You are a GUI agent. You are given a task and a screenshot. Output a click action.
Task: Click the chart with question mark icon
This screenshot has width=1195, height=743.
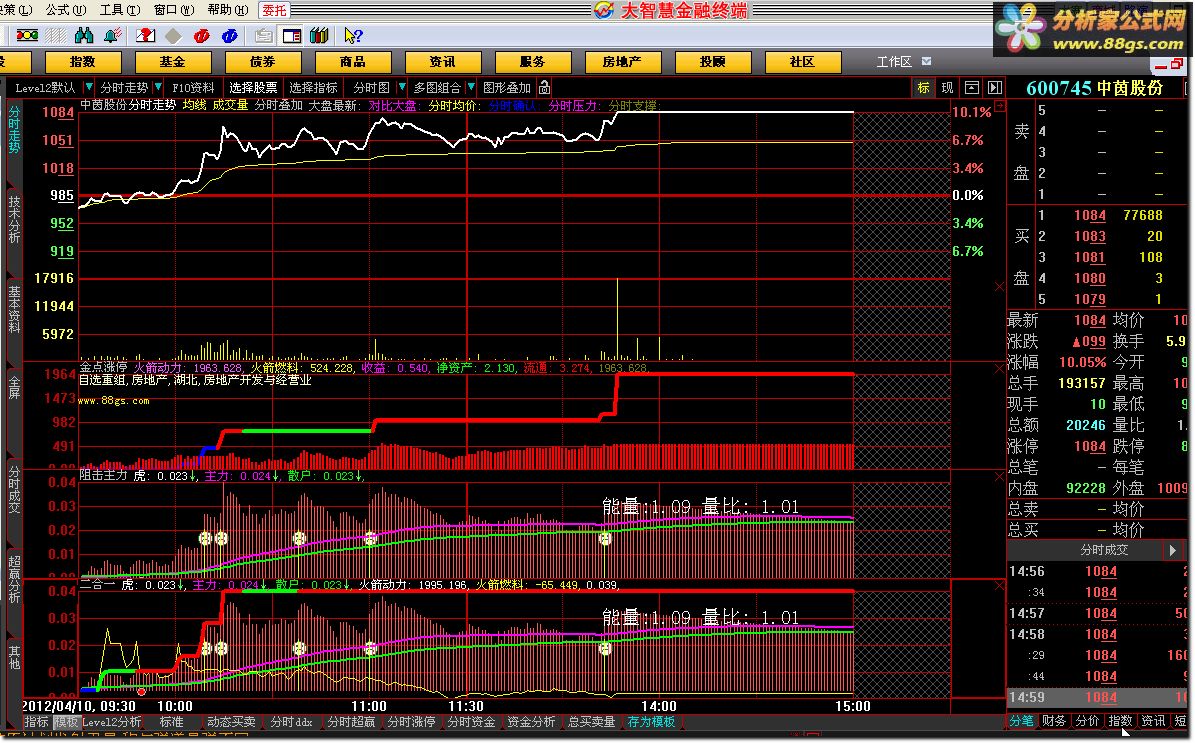pyautogui.click(x=146, y=36)
